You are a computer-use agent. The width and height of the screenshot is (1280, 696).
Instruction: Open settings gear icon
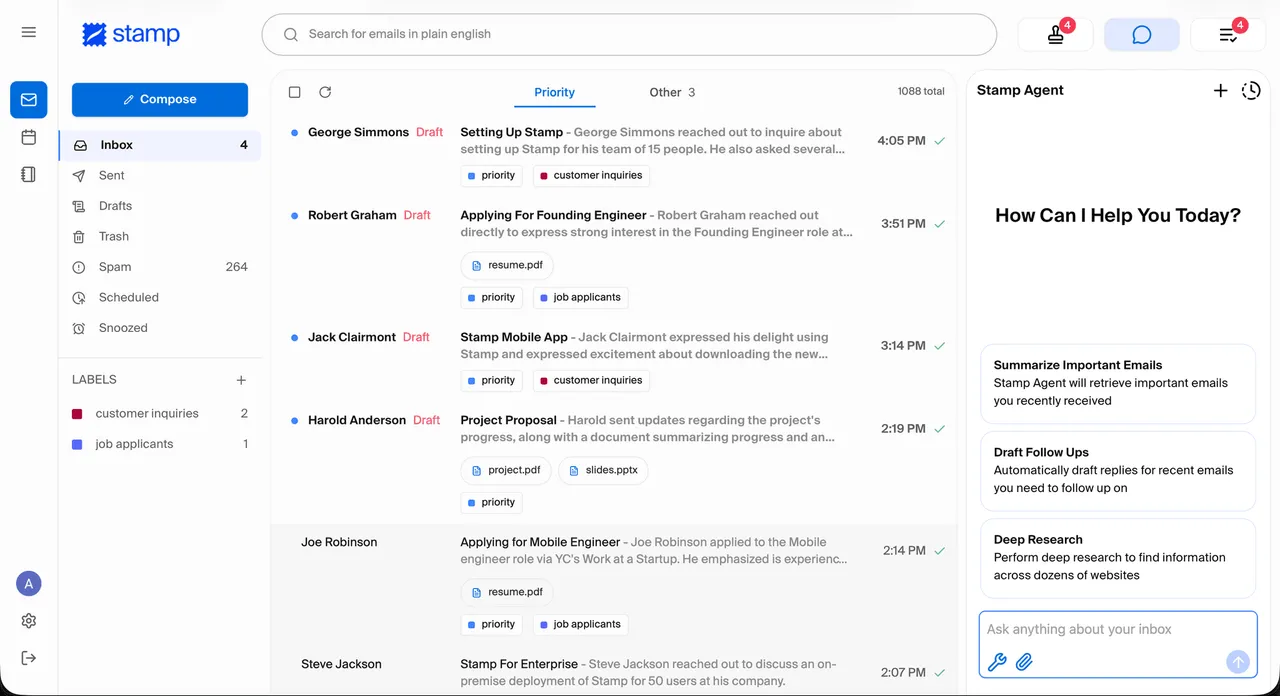[x=28, y=621]
